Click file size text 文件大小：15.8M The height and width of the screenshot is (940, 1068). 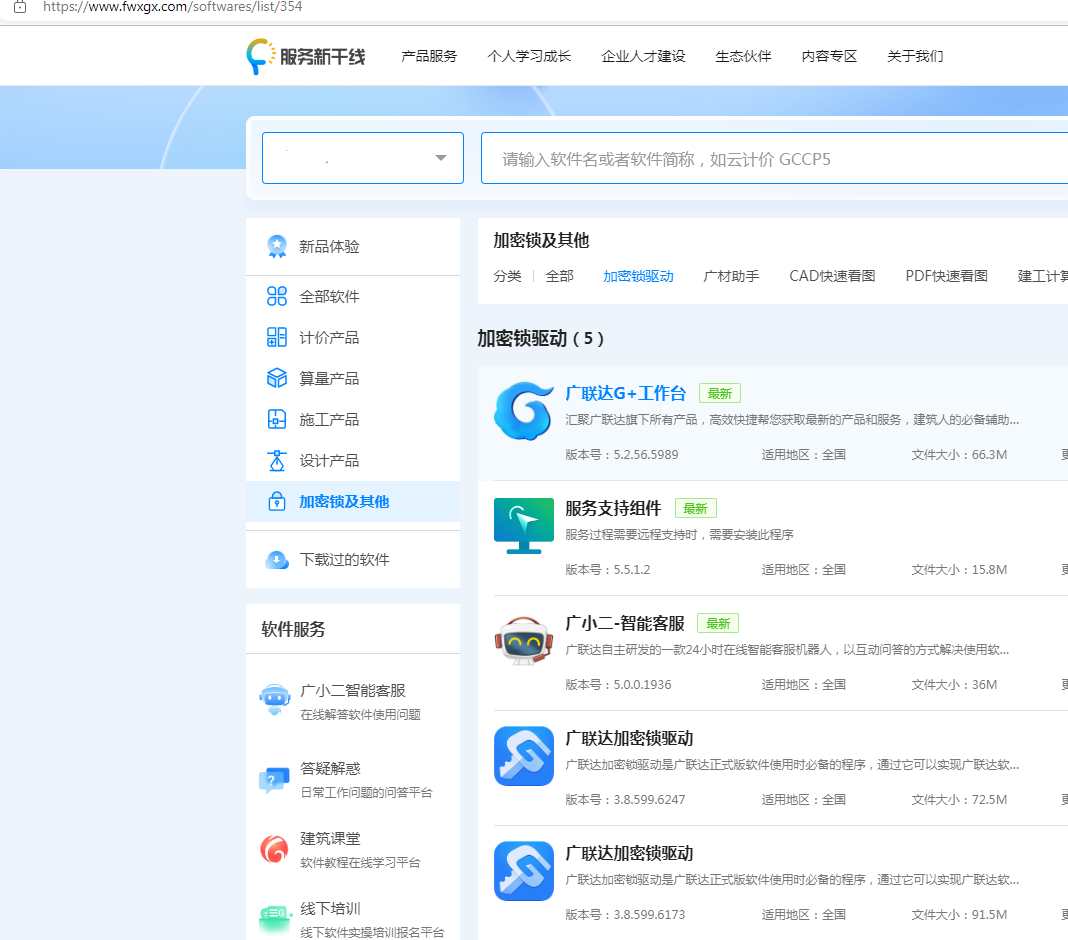point(959,569)
